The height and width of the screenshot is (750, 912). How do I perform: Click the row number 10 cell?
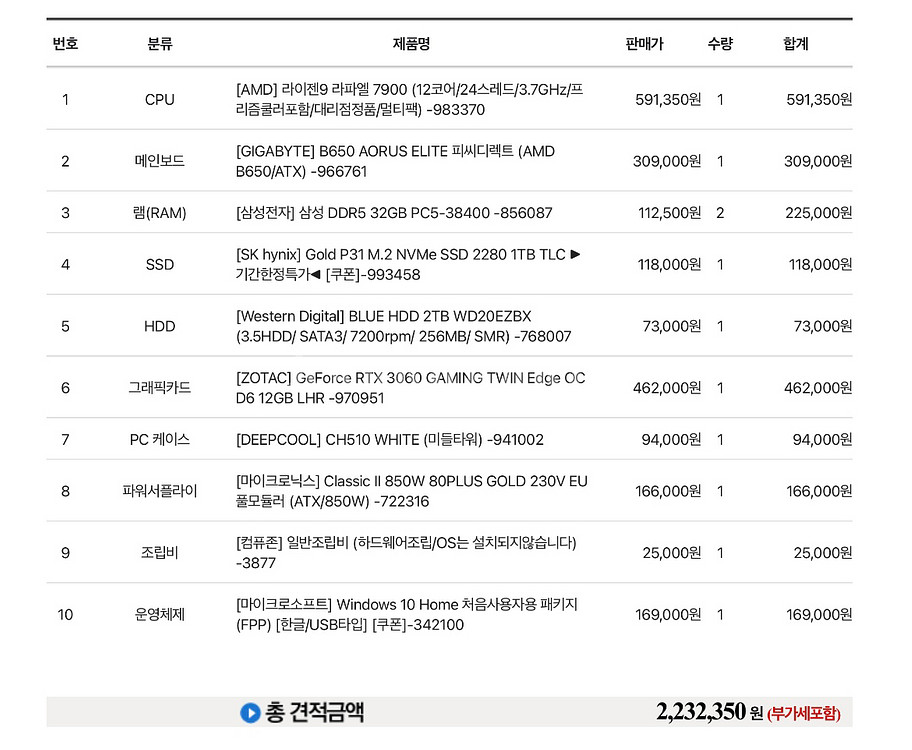pyautogui.click(x=65, y=614)
